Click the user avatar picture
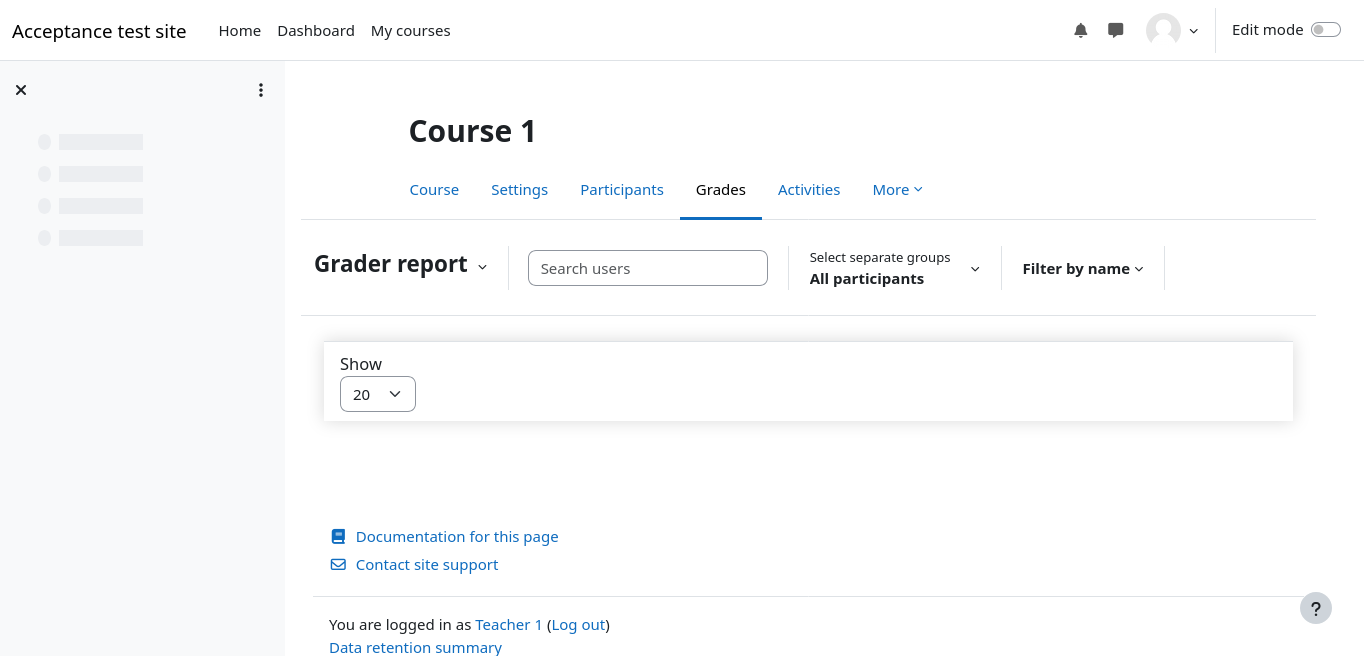Screen dimensions: 1364x656 click(1163, 31)
